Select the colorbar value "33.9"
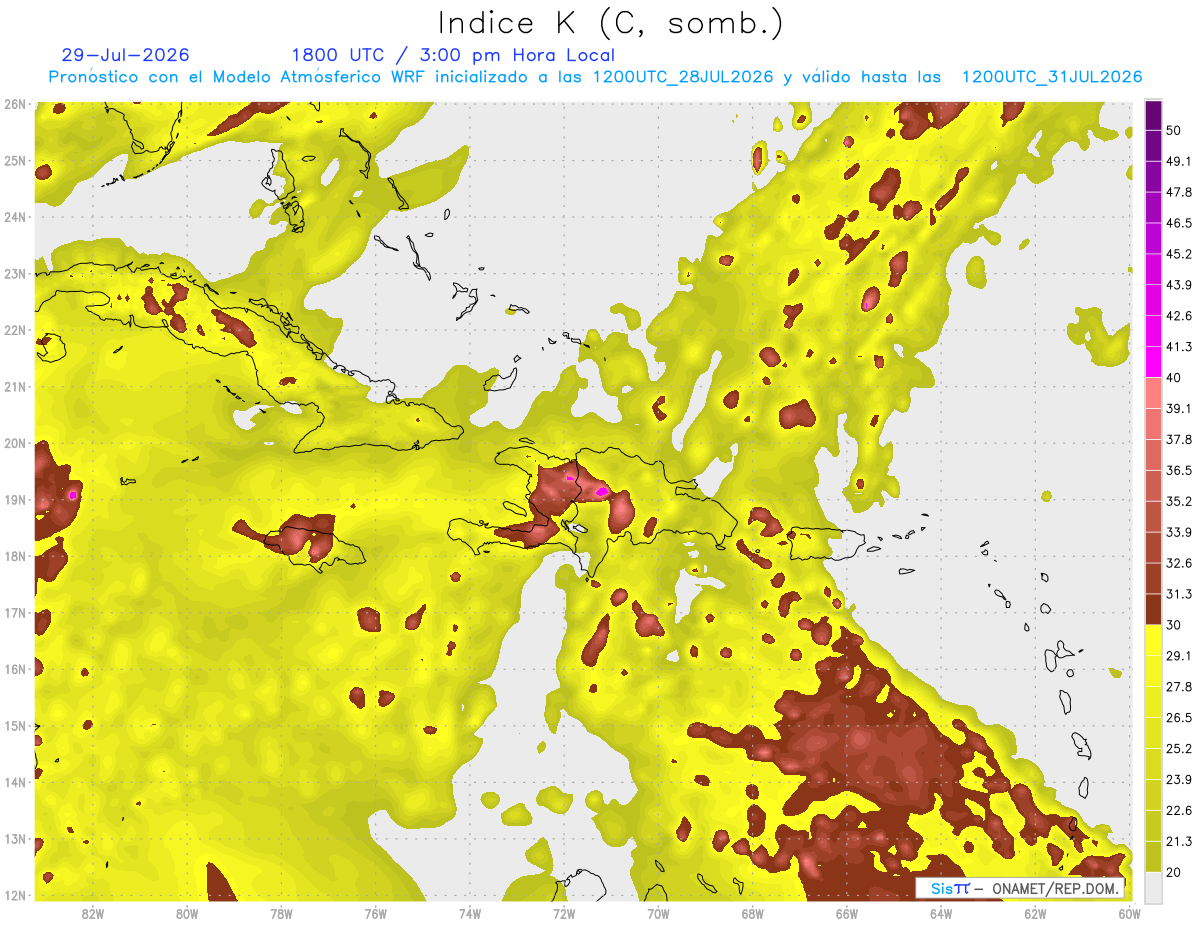The image size is (1200, 927). (1179, 533)
